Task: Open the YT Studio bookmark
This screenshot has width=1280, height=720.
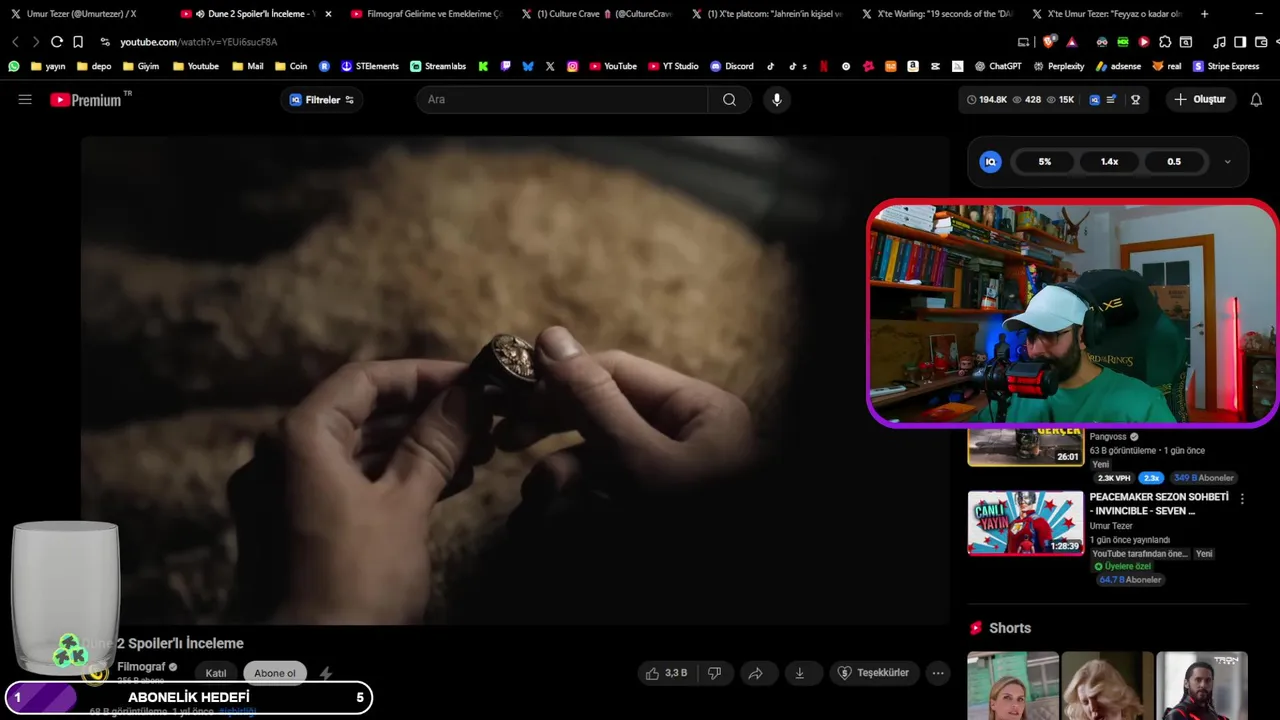Action: [x=673, y=66]
